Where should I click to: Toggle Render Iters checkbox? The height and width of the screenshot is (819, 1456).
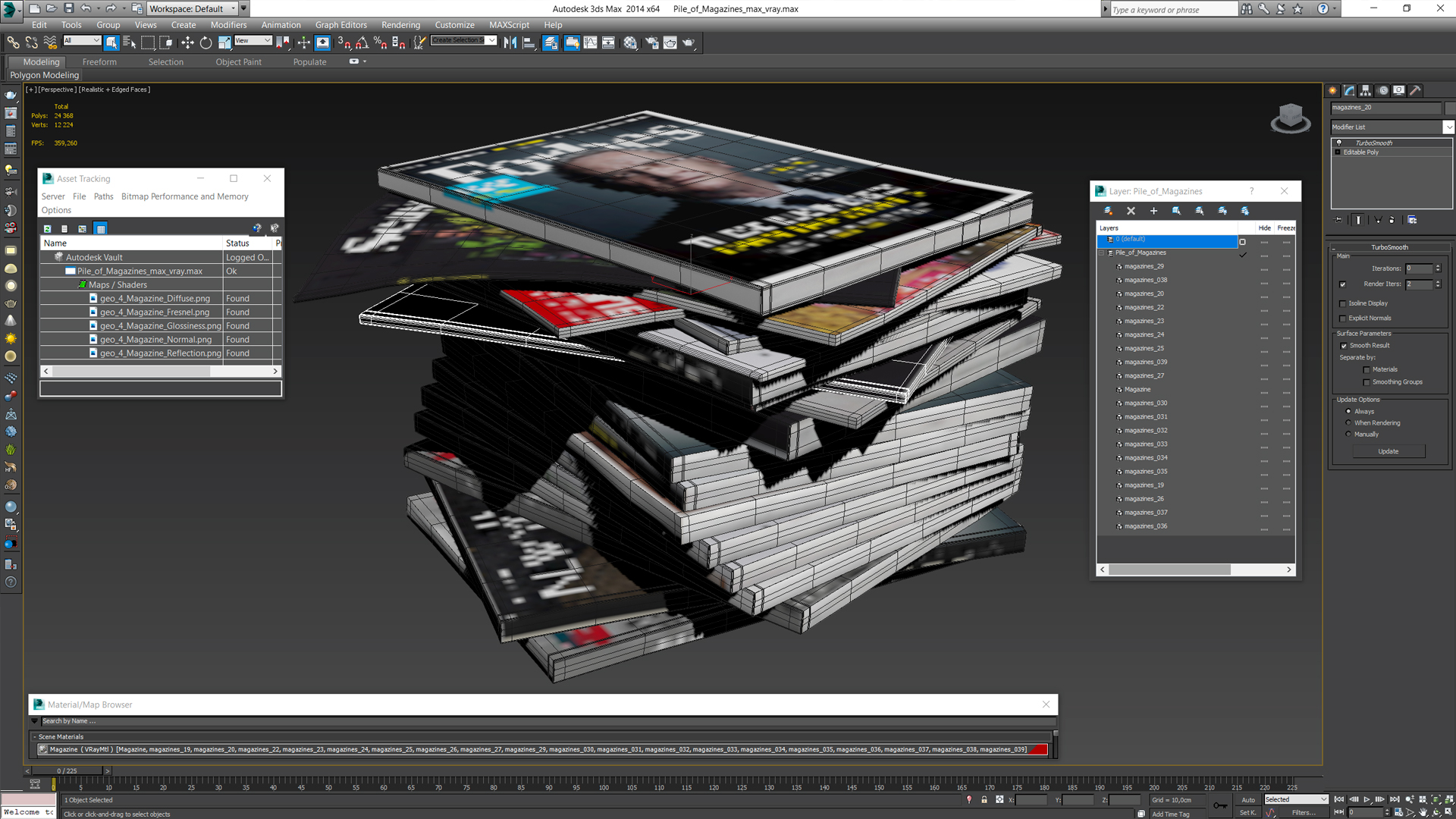[1343, 284]
